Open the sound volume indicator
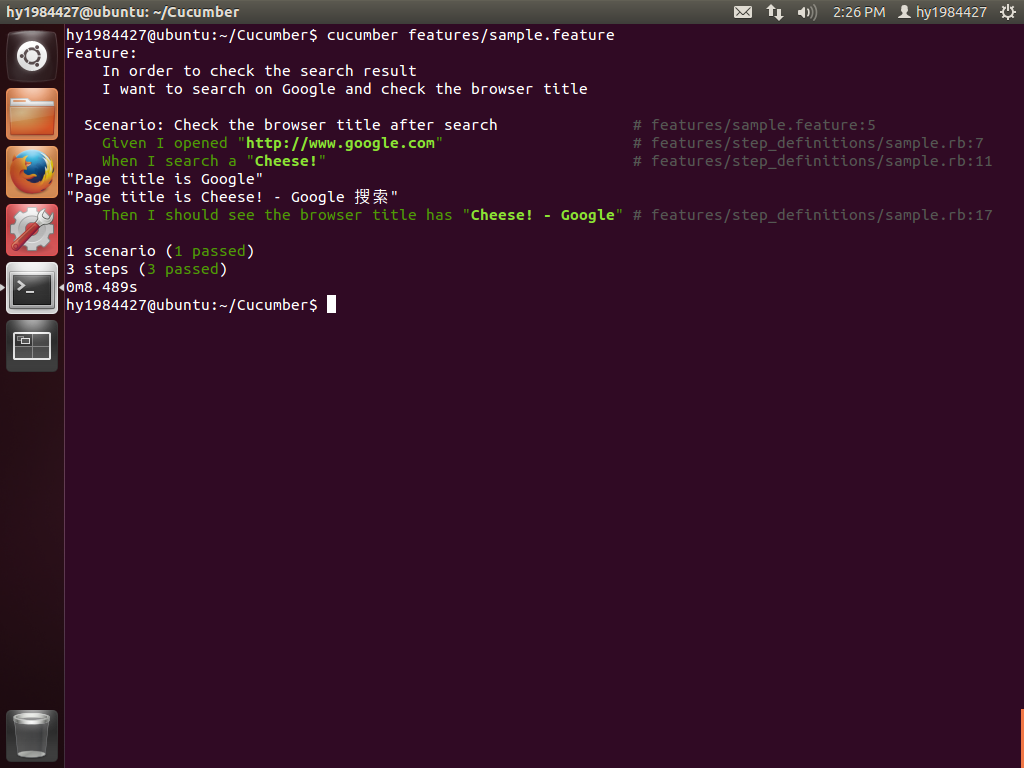Screen dimensions: 1024x768 coord(807,12)
